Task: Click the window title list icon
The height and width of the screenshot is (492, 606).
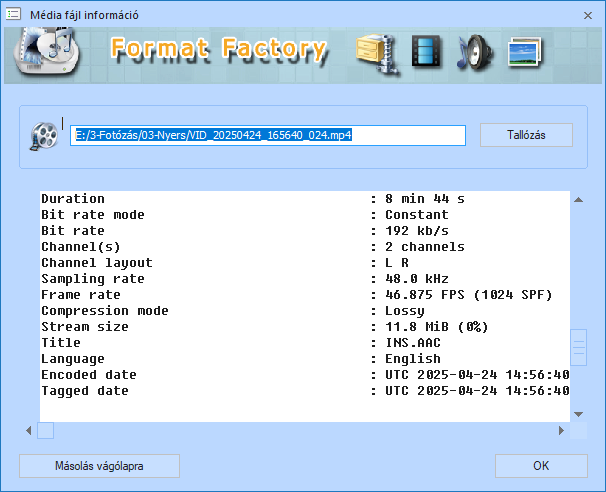Action: coord(13,15)
